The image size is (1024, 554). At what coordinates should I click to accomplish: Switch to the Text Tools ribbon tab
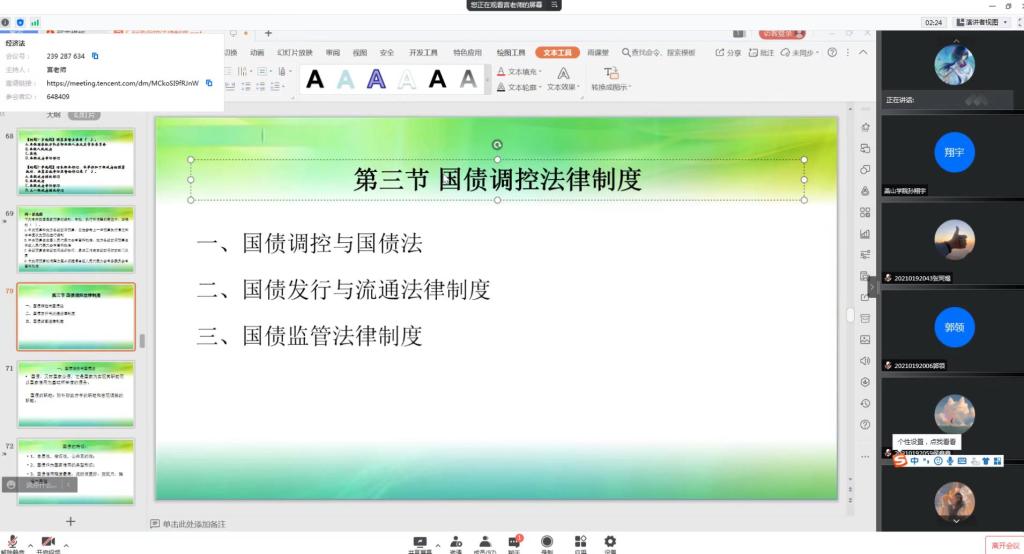(x=557, y=52)
